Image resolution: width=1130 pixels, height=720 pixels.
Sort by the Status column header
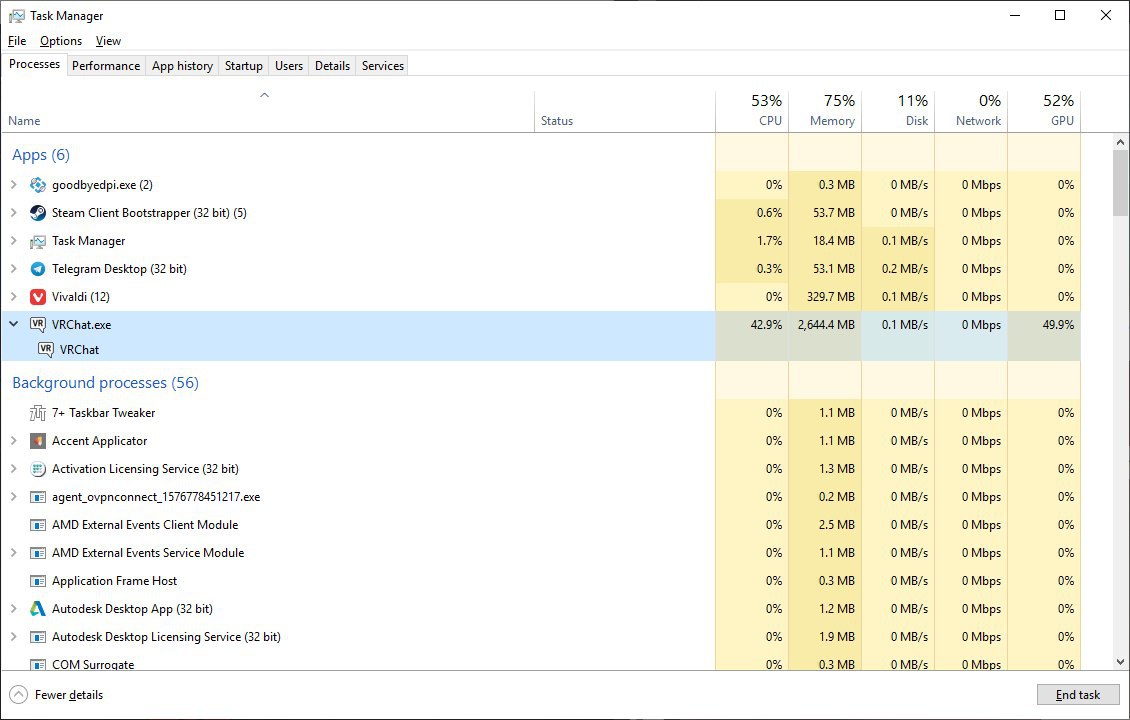click(x=625, y=112)
